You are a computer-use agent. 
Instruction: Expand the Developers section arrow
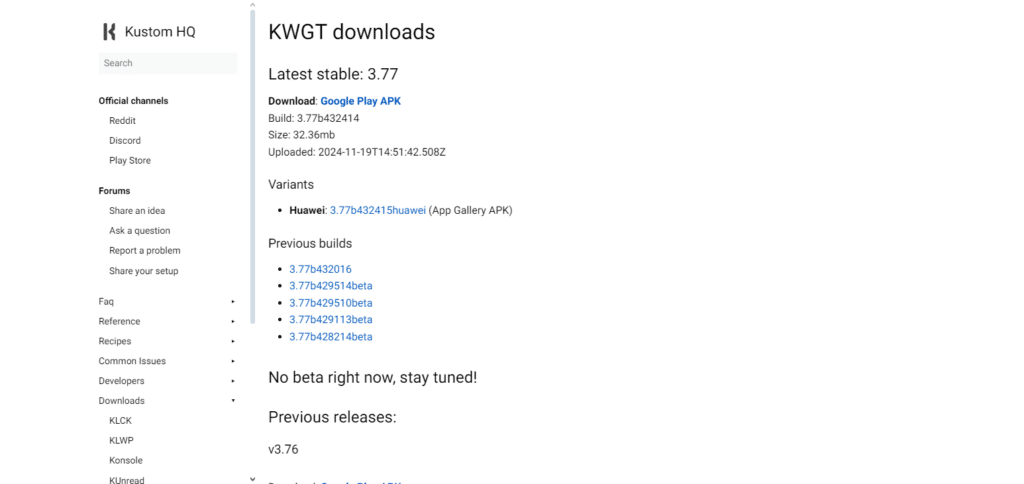point(233,381)
